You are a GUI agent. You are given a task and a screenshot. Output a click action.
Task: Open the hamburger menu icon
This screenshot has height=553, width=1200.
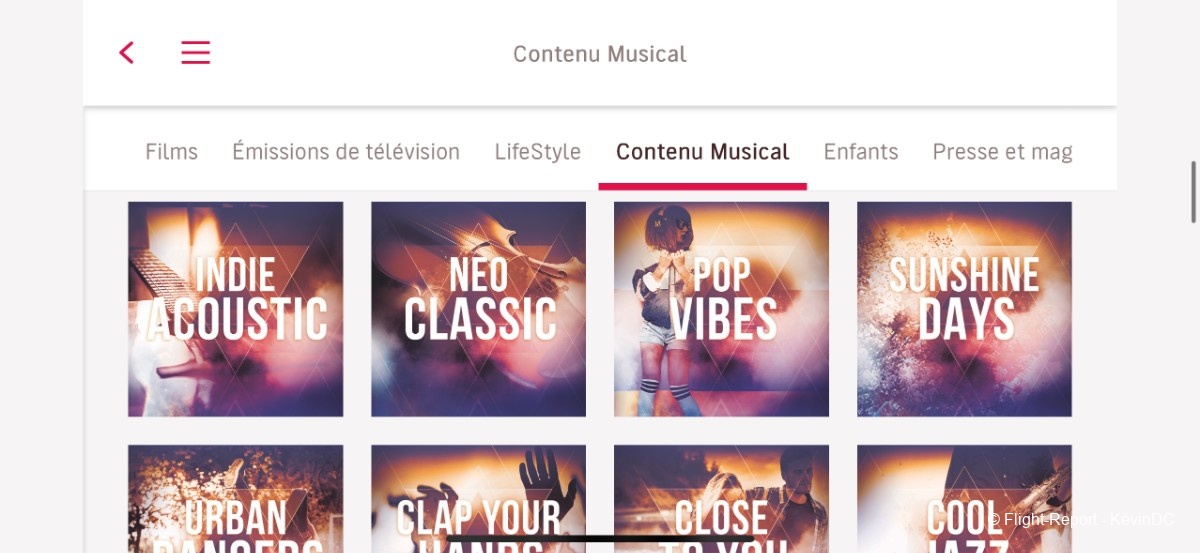point(196,52)
